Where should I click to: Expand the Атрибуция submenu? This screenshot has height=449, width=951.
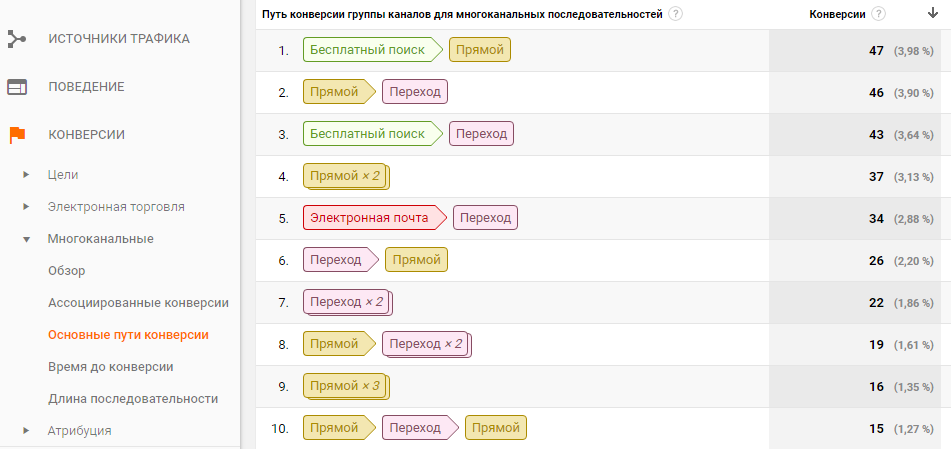pyautogui.click(x=26, y=431)
